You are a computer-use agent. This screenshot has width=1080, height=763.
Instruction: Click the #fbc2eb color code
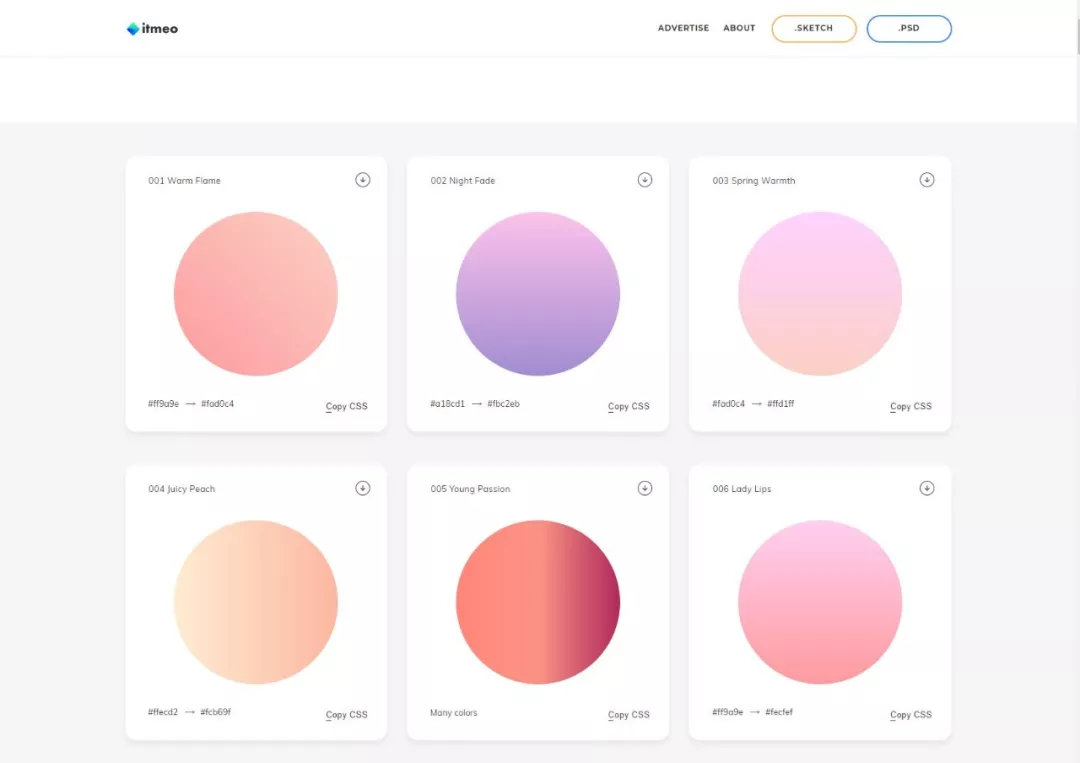pos(503,404)
